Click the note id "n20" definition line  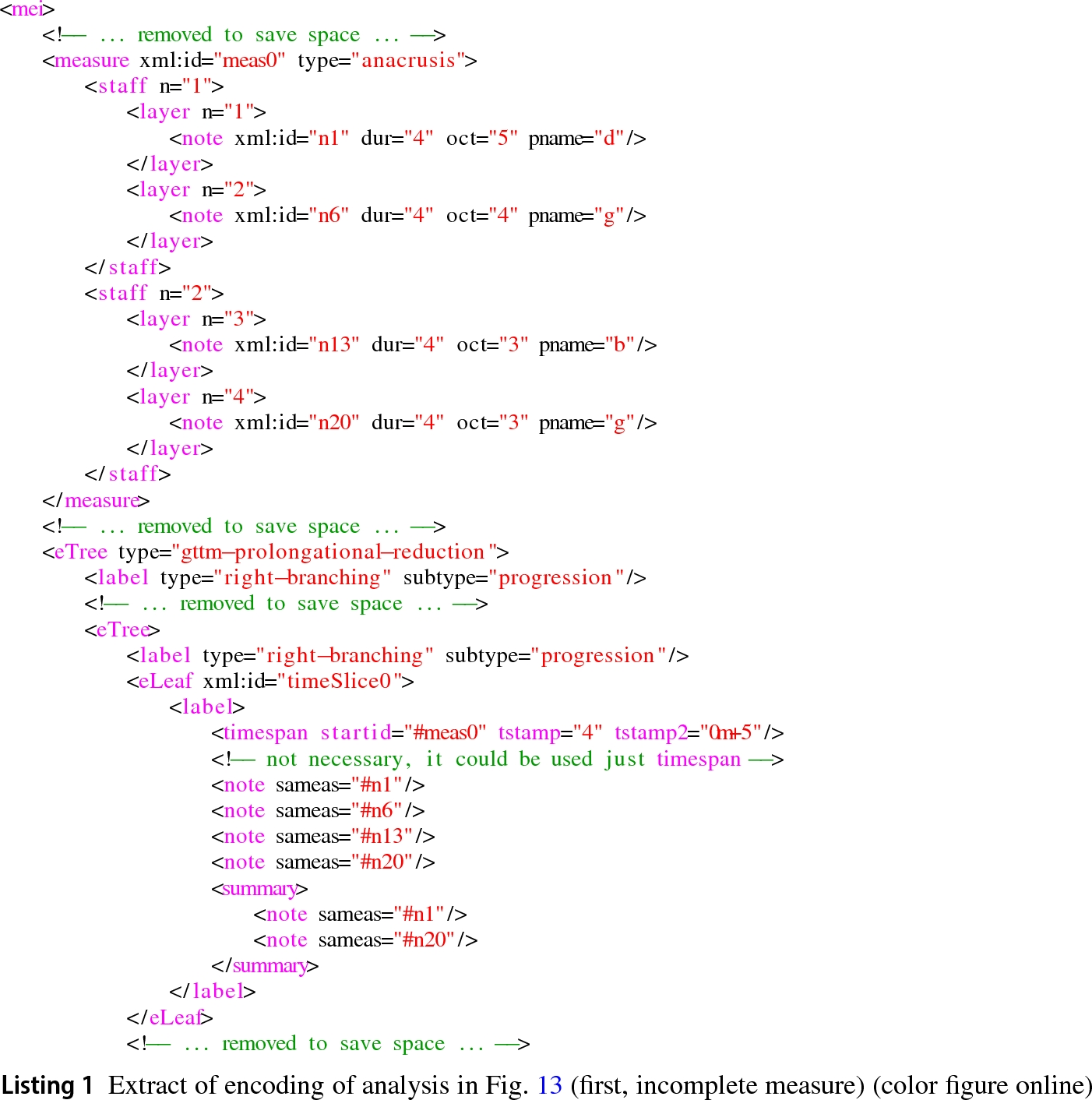pos(413,422)
